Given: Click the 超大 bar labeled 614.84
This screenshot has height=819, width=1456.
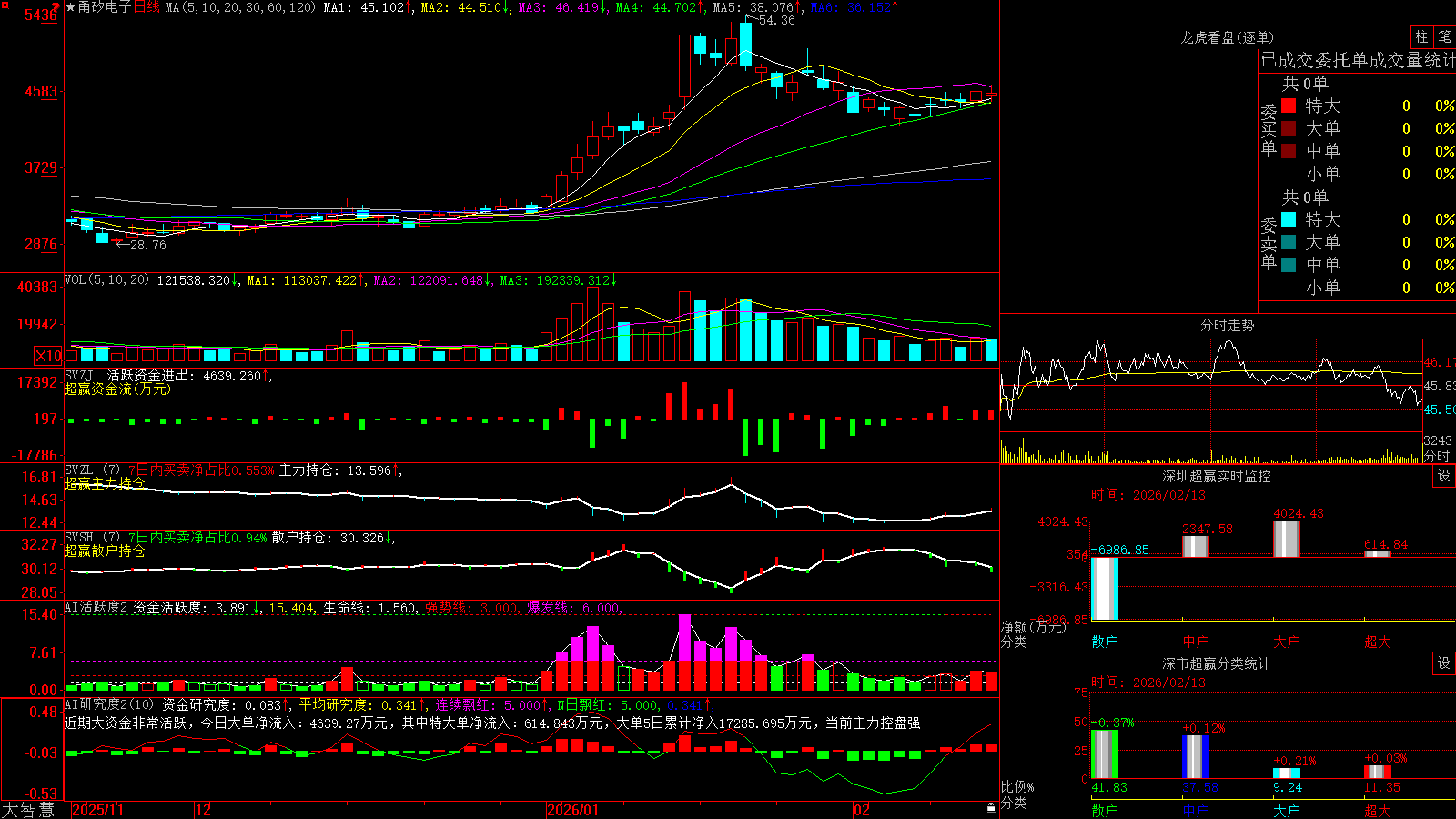Looking at the screenshot, I should click(x=1378, y=554).
